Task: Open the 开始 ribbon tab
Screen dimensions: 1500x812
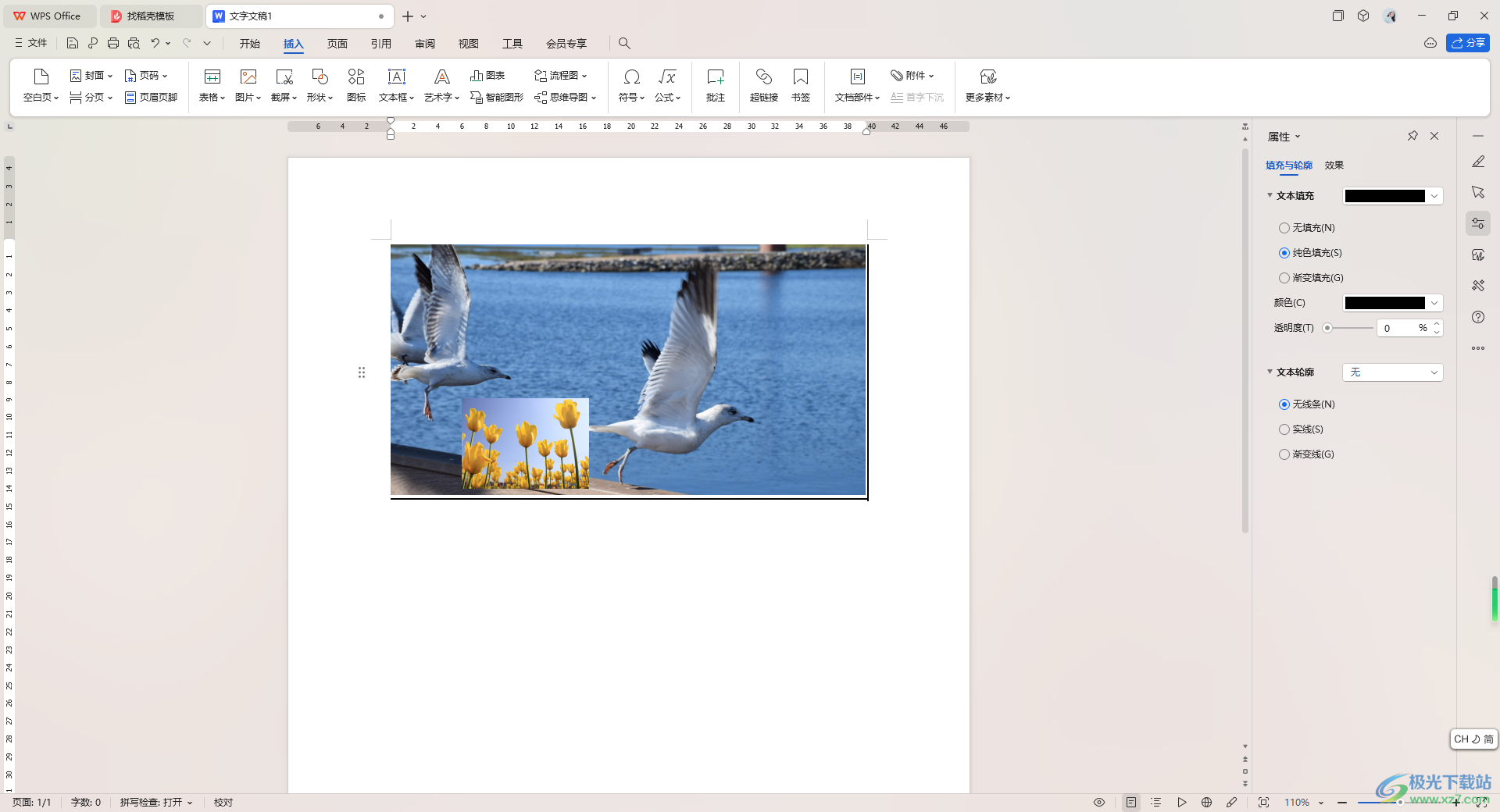Action: 250,44
